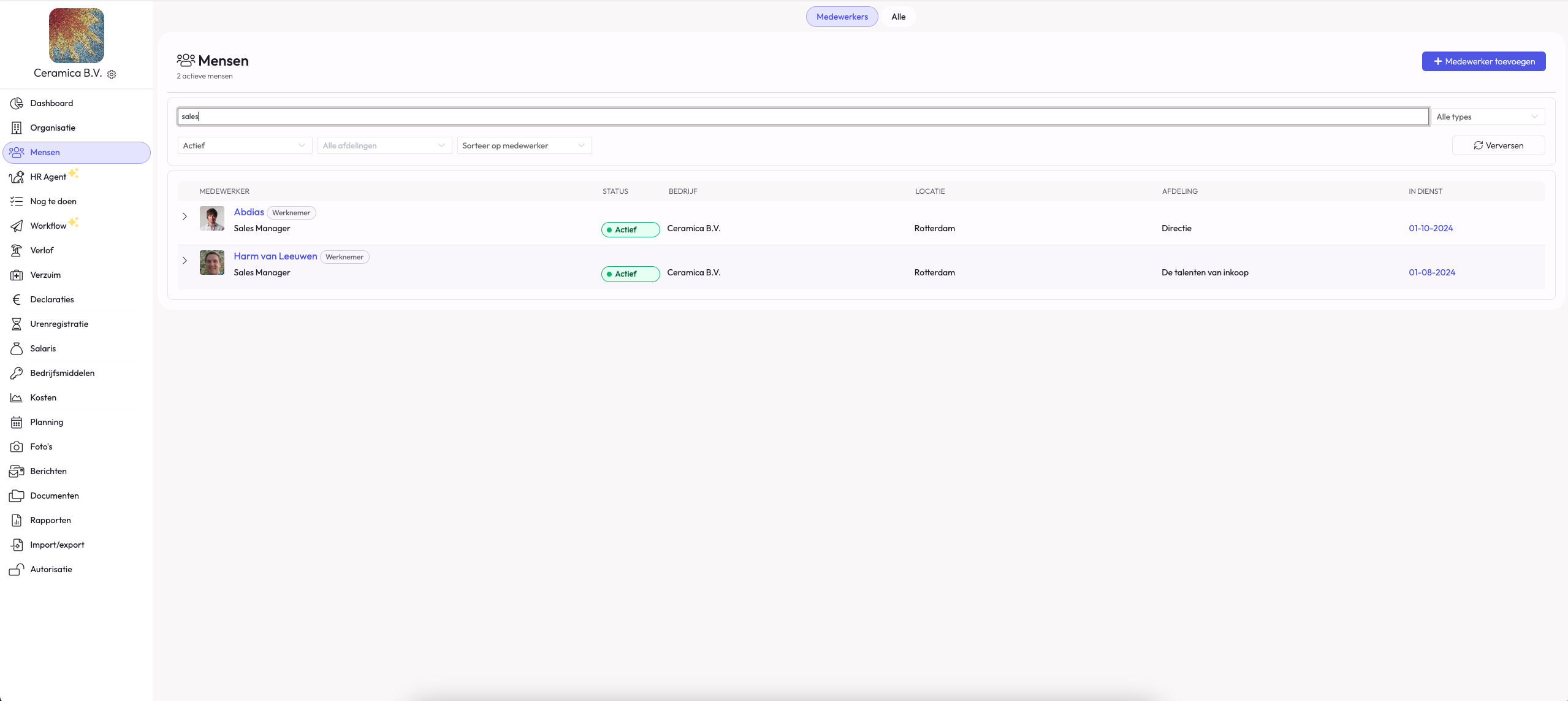Click the Verlof palm tree icon

17,250
